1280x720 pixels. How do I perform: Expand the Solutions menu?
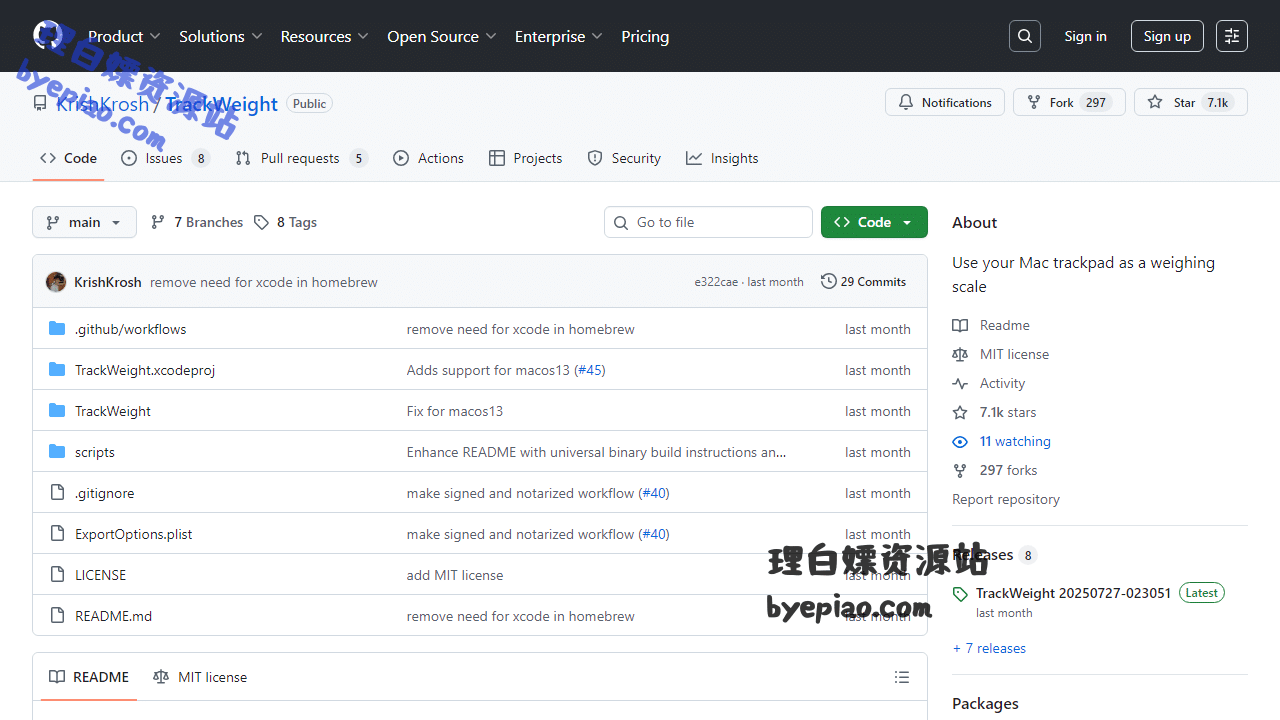click(x=220, y=36)
